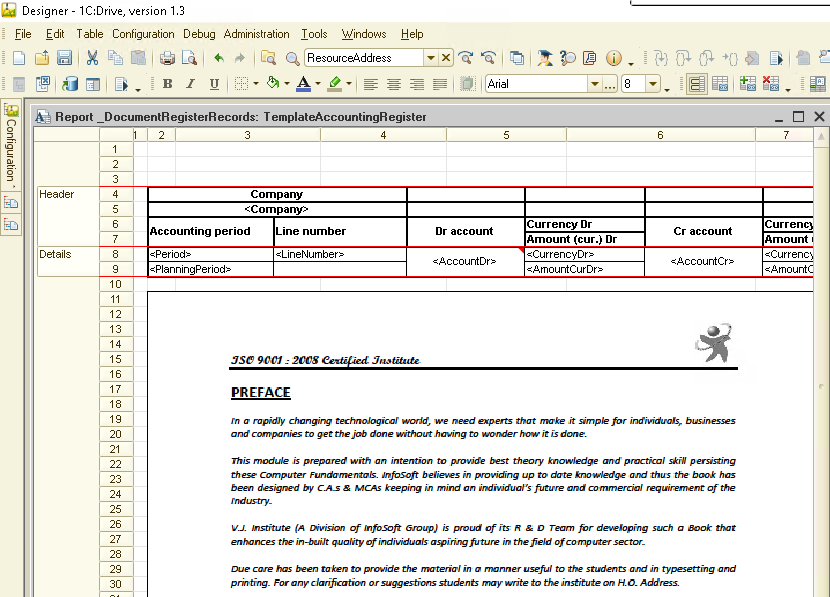Remove named area red X icon

pos(771,84)
